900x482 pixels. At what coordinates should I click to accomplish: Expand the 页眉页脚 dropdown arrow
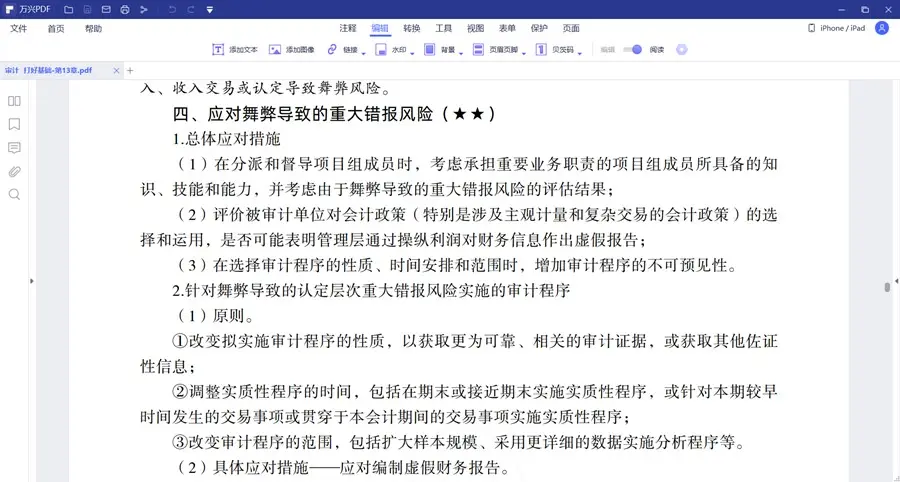tap(523, 53)
